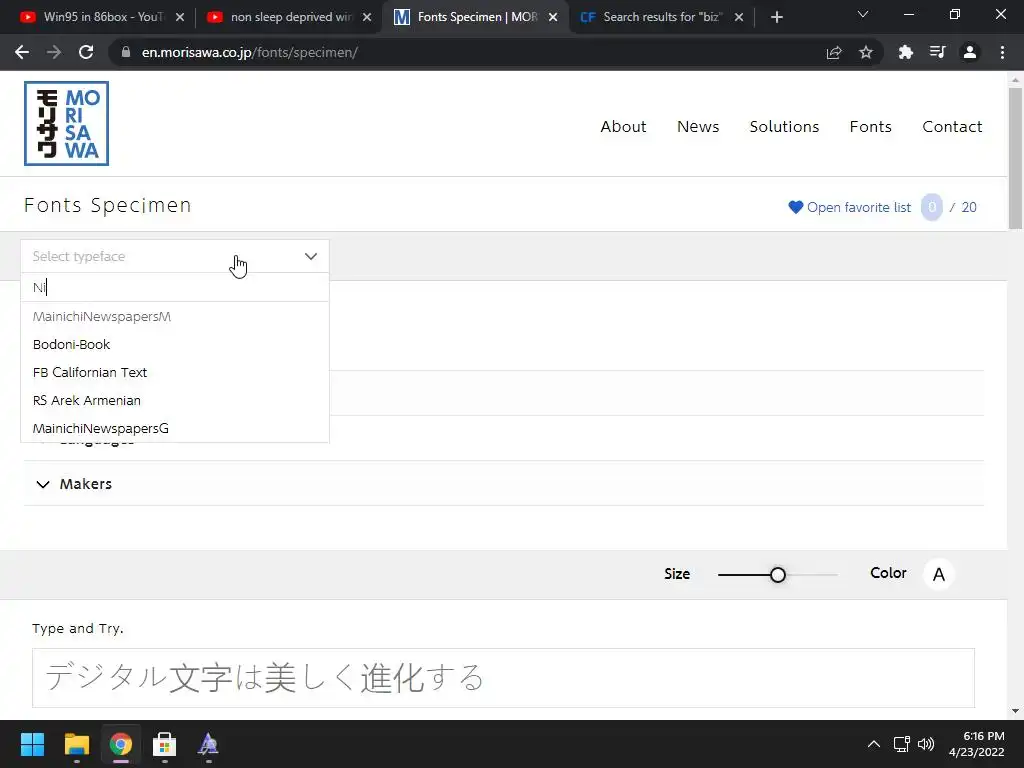Open the clock and date panel

click(x=976, y=744)
